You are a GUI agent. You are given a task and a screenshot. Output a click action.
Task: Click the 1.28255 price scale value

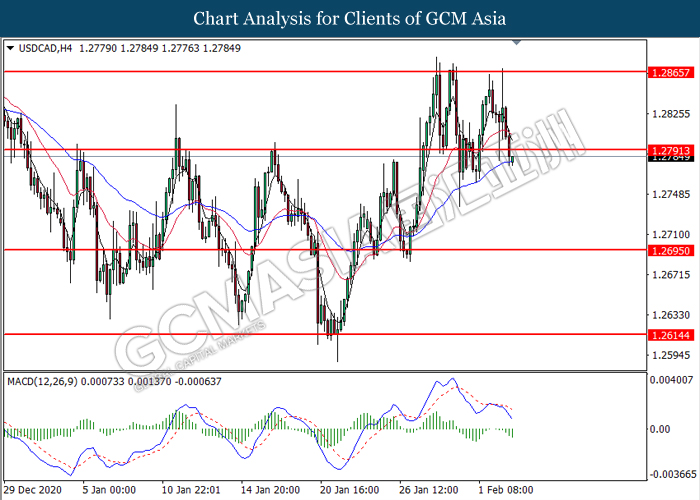click(x=671, y=114)
